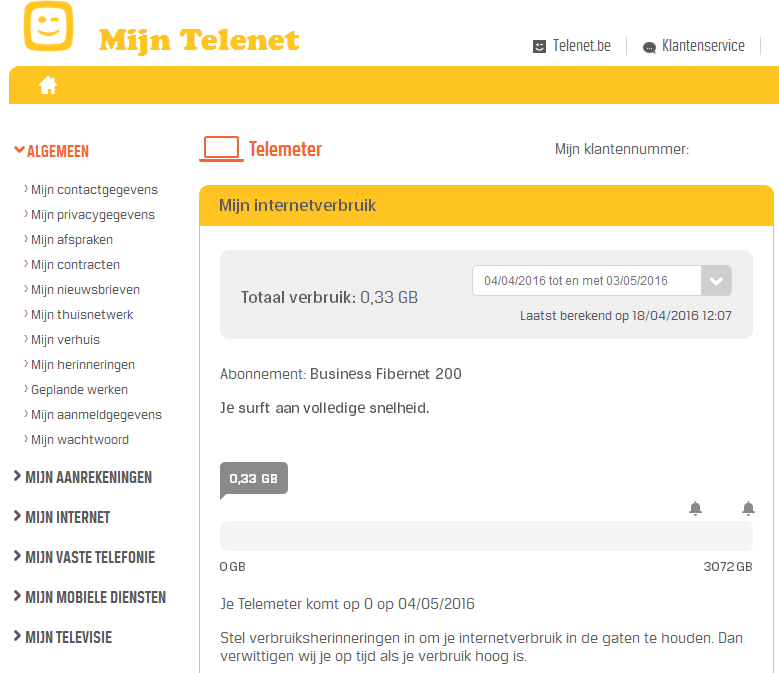Click the Klantenservice speech bubble icon
This screenshot has height=673, width=779.
point(649,47)
